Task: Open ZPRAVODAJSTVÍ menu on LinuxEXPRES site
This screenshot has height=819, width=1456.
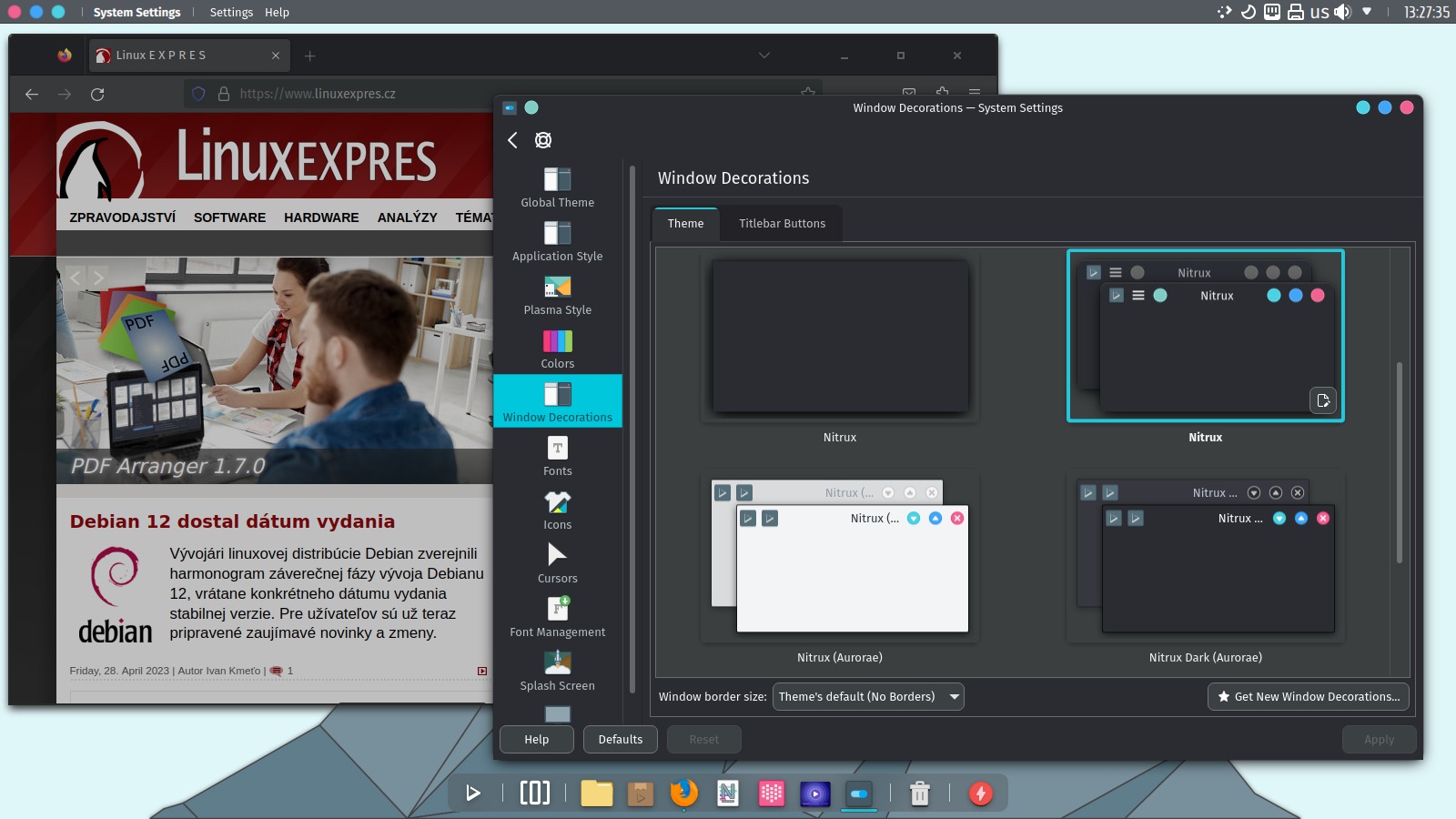Action: (x=123, y=217)
